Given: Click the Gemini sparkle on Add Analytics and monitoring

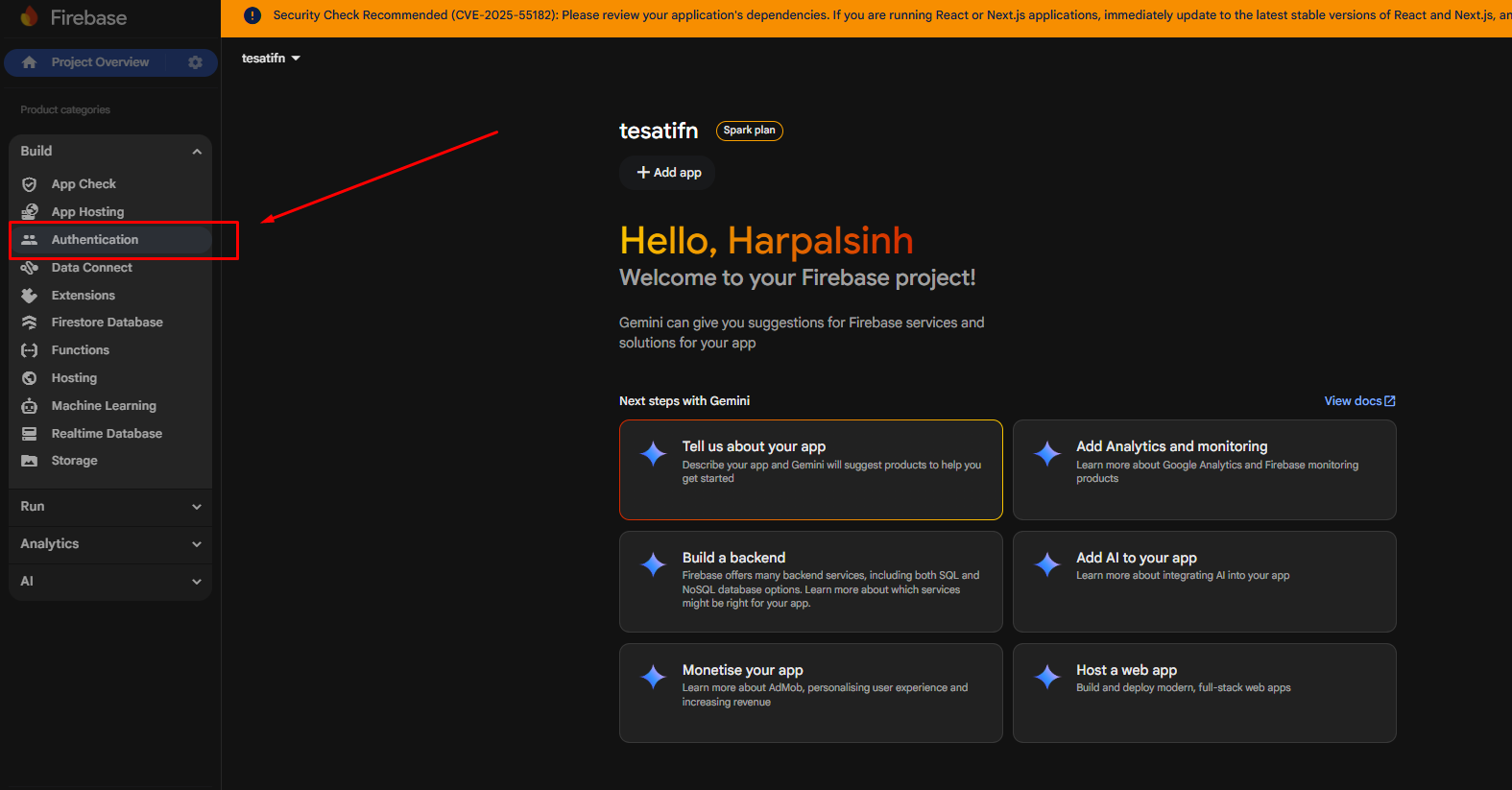Looking at the screenshot, I should pos(1047,453).
